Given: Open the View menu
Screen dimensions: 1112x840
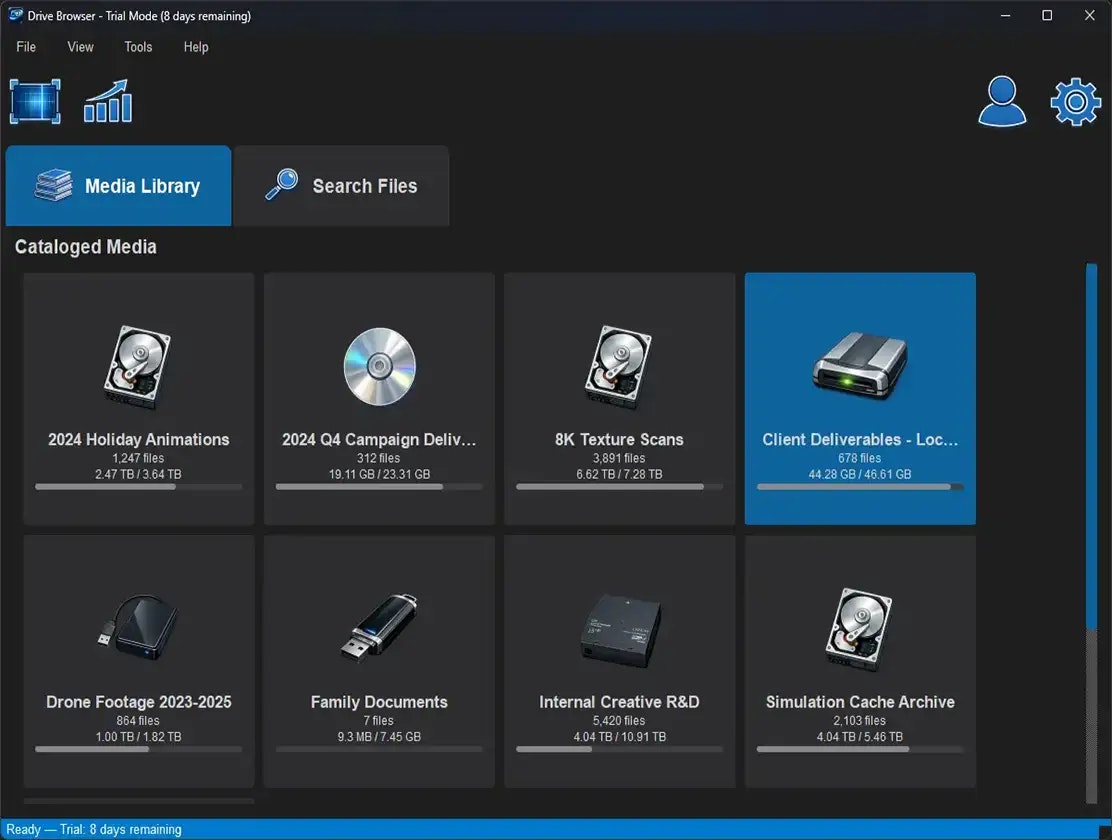Looking at the screenshot, I should point(80,47).
